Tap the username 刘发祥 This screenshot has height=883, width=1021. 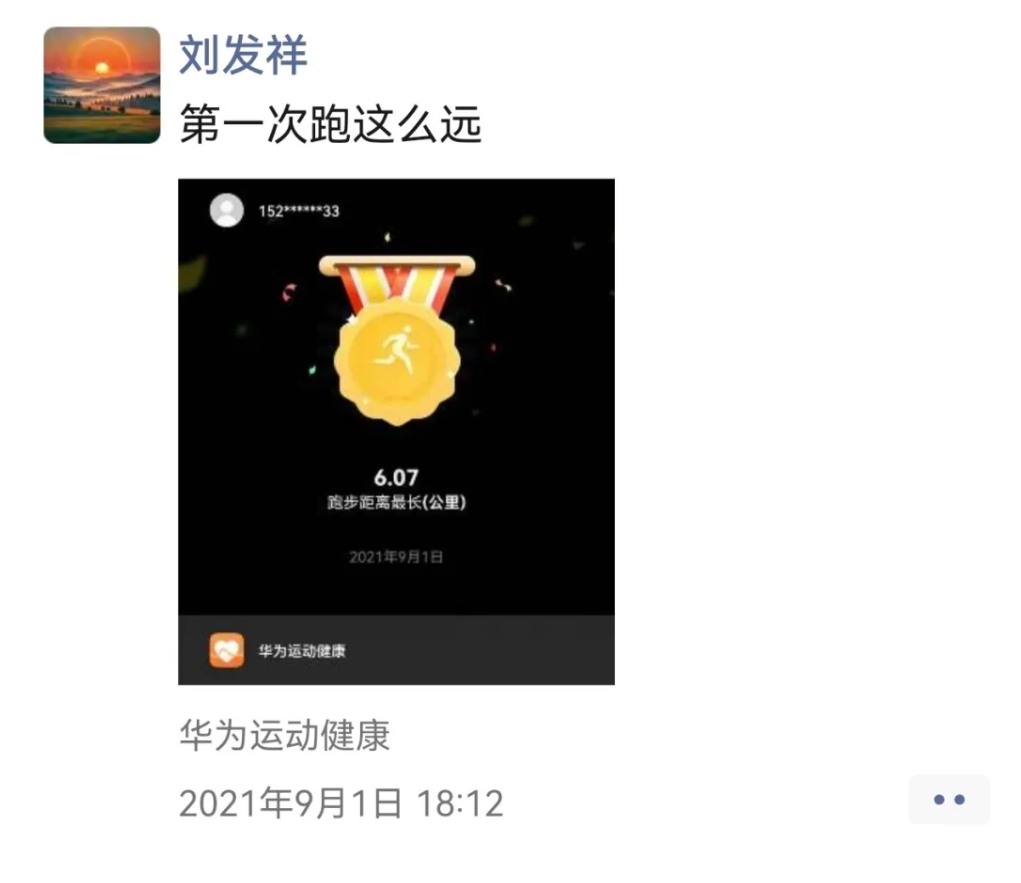click(243, 55)
